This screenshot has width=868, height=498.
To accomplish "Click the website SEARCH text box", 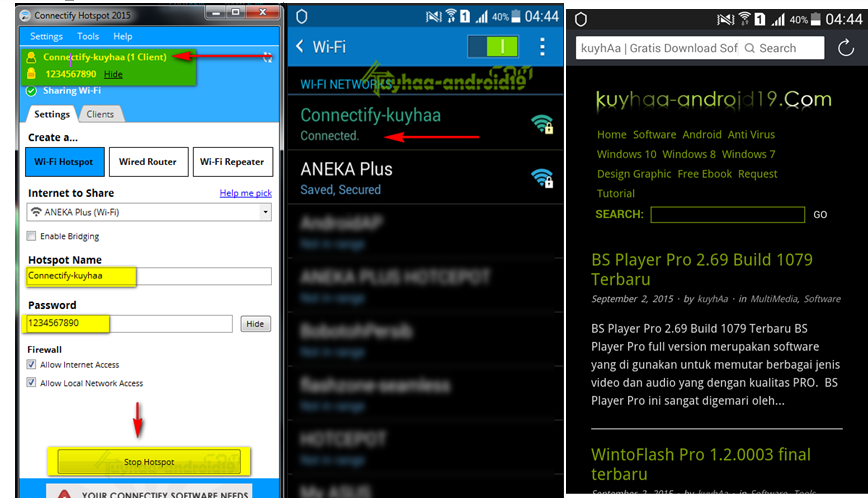I will 727,215.
